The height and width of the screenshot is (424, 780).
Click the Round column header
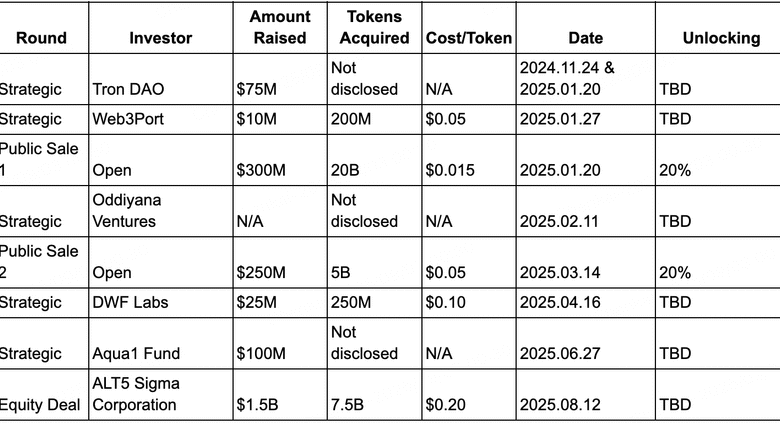42,38
